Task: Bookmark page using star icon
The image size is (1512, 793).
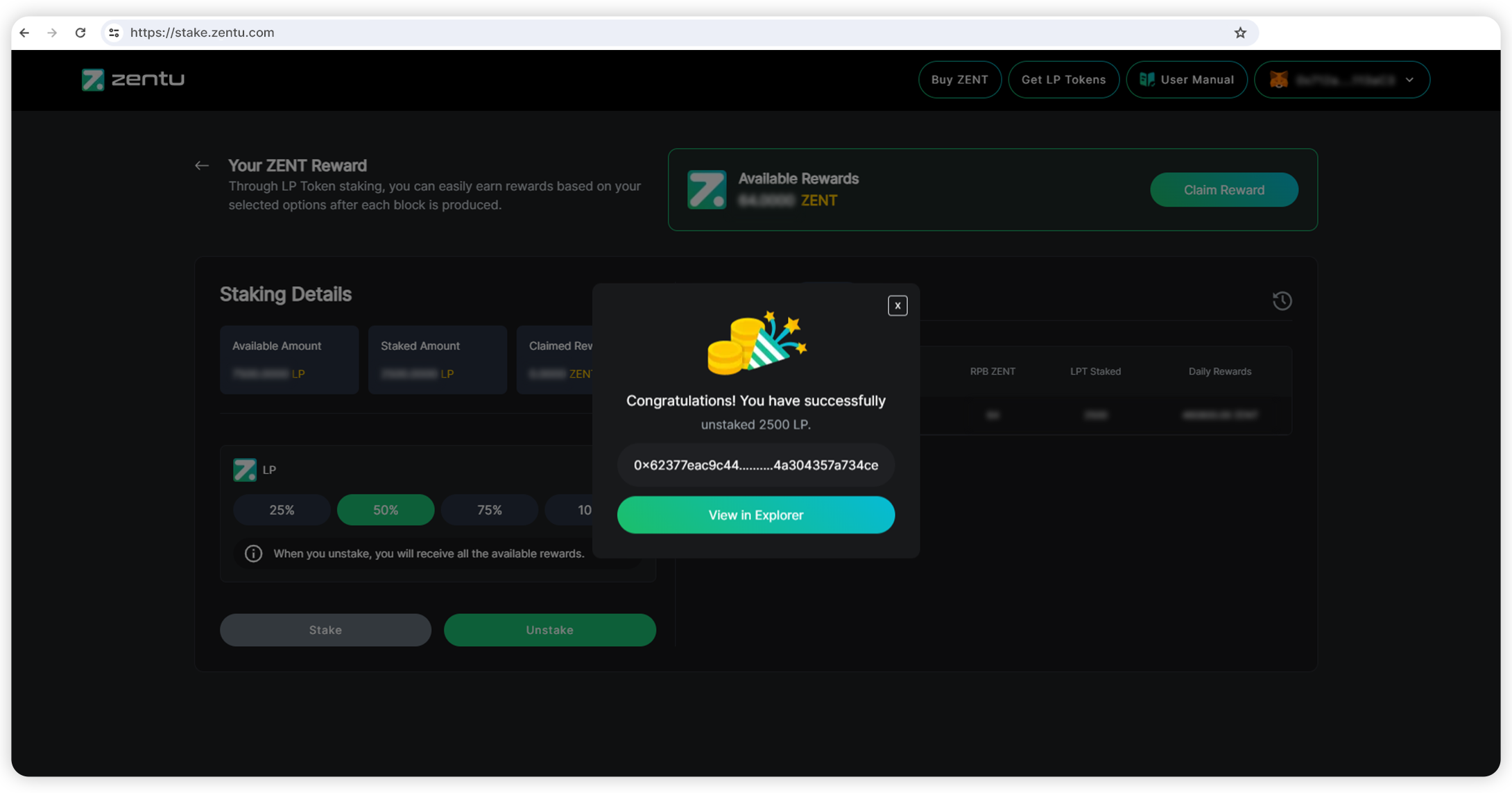Action: click(1240, 33)
